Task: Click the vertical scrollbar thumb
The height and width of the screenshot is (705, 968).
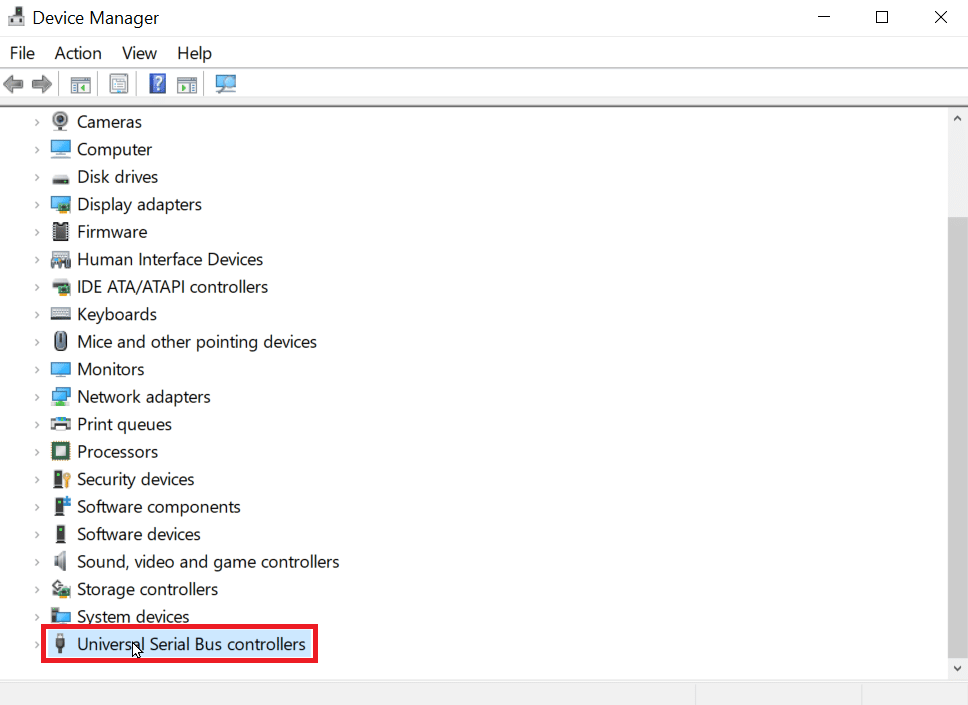Action: point(958,437)
